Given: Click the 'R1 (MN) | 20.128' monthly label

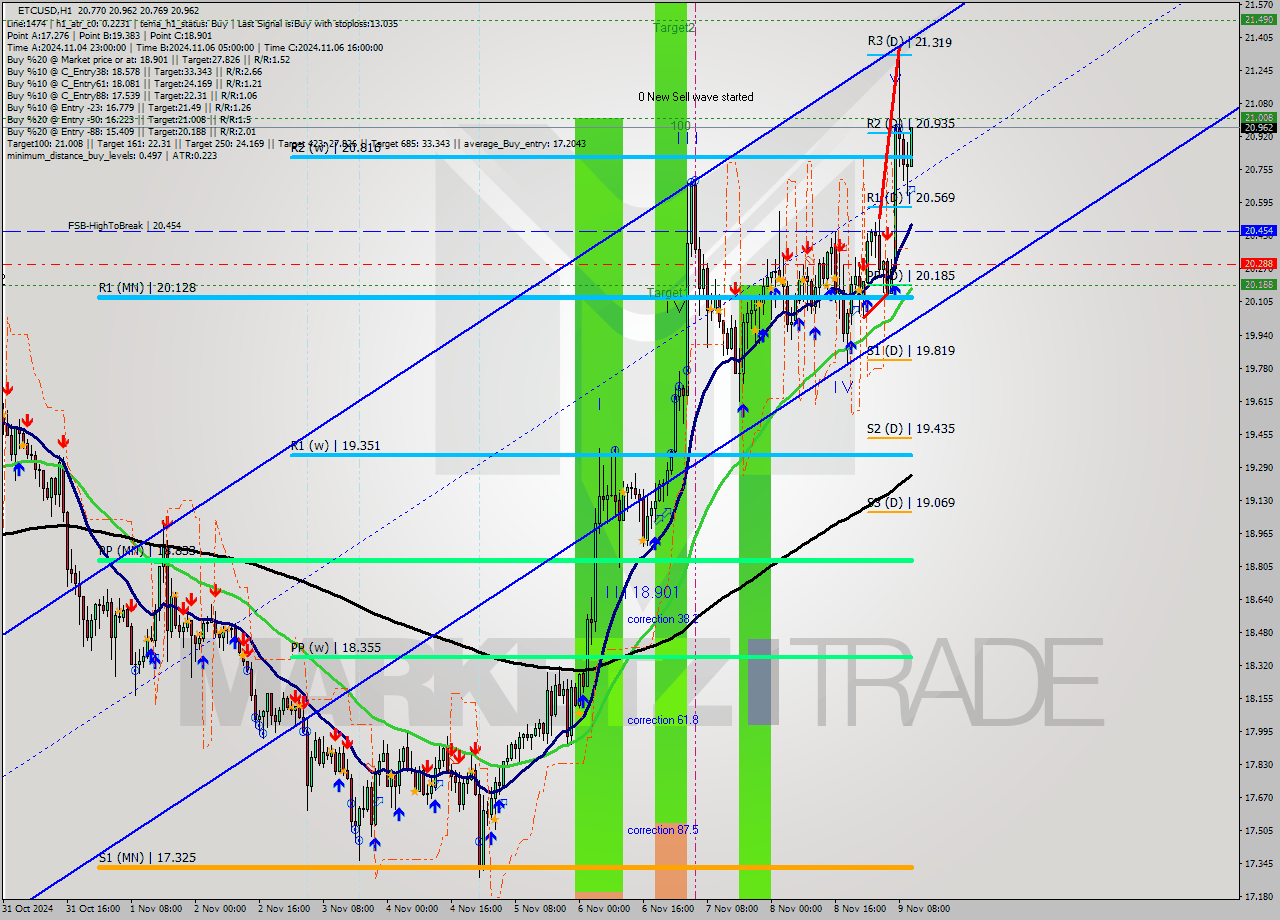Looking at the screenshot, I should [x=147, y=288].
